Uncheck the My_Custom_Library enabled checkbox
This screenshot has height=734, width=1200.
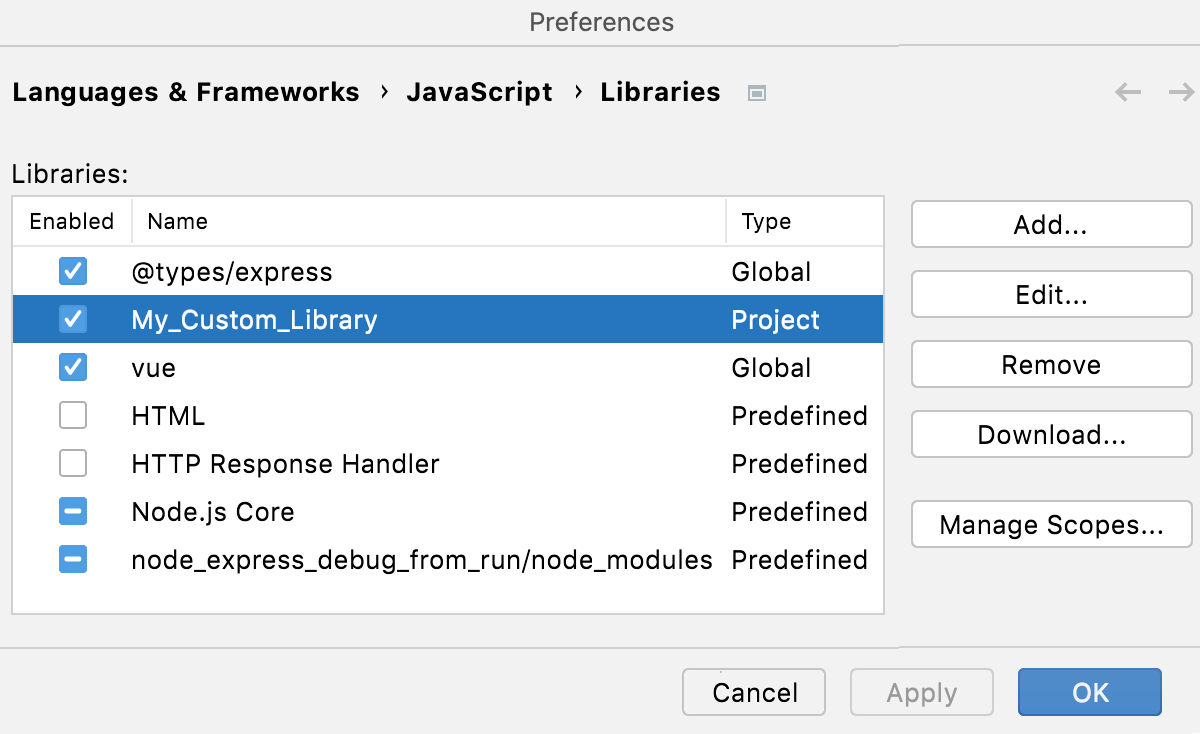point(72,319)
